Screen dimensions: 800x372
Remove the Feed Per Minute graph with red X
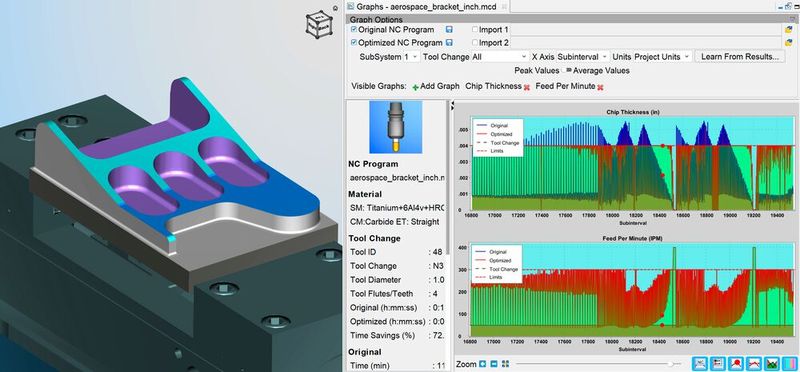[601, 87]
